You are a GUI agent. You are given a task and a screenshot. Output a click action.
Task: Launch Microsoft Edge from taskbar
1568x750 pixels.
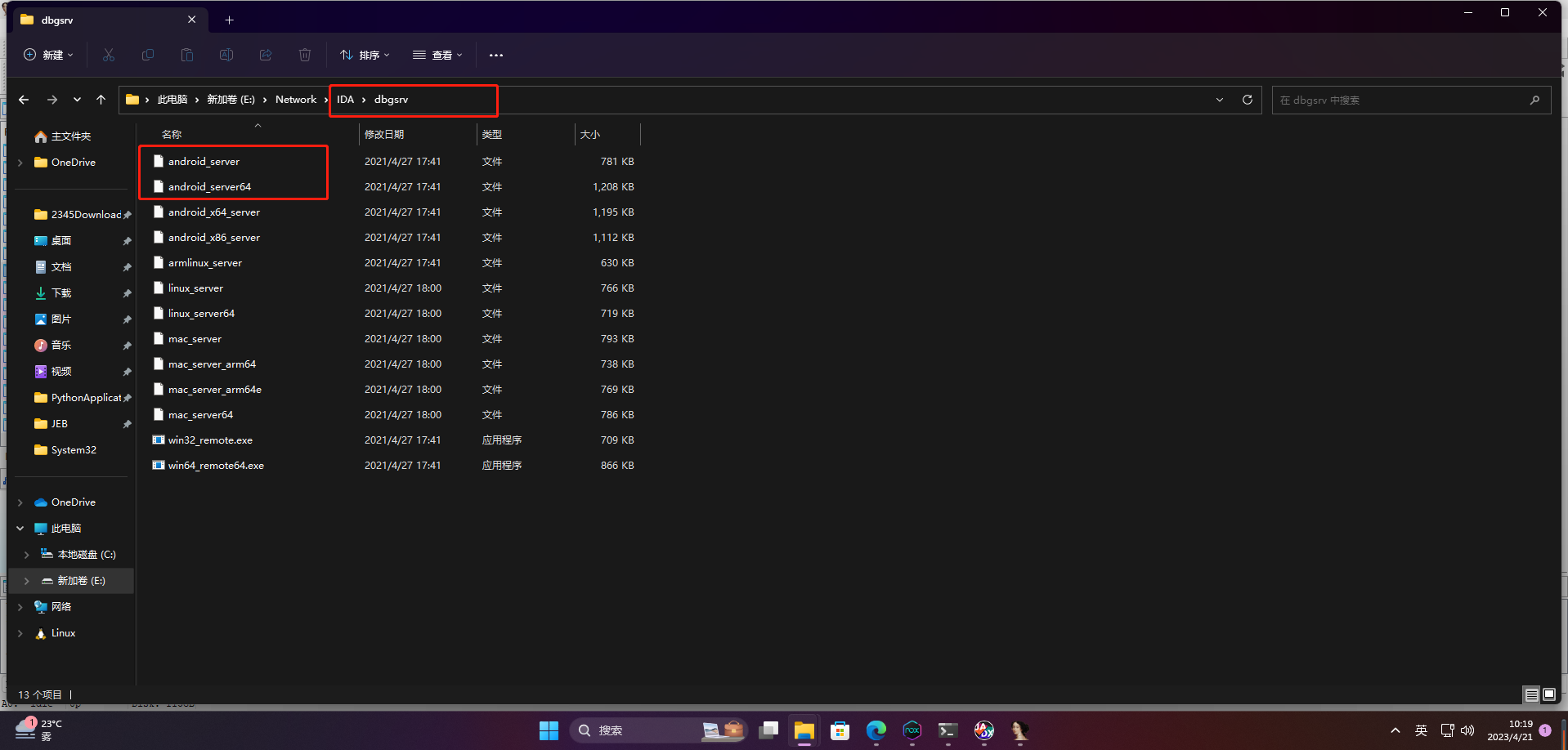pos(876,730)
